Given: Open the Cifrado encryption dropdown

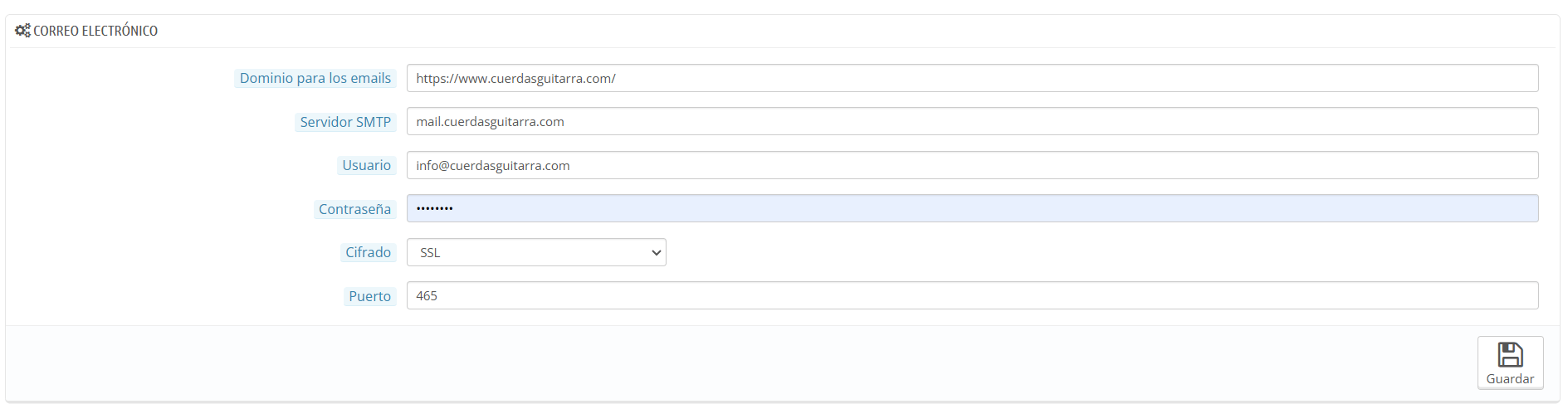Looking at the screenshot, I should coord(536,252).
